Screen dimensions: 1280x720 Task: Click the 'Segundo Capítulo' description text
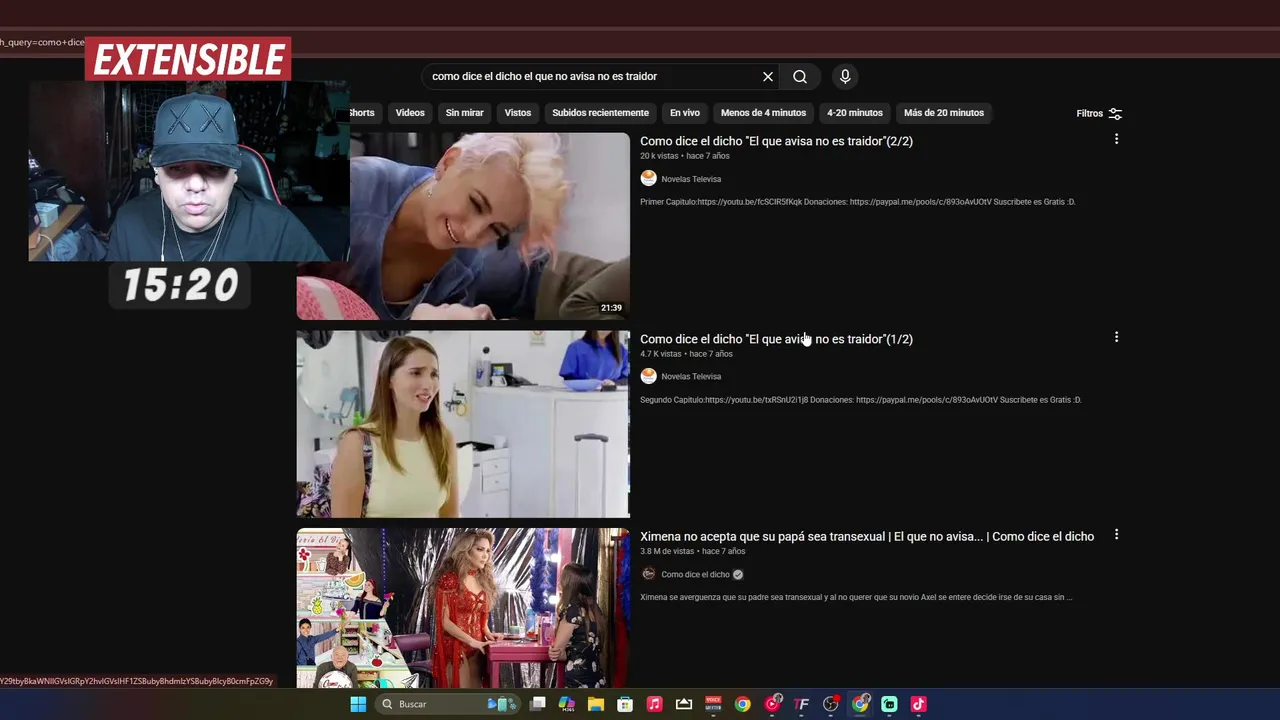(x=860, y=400)
